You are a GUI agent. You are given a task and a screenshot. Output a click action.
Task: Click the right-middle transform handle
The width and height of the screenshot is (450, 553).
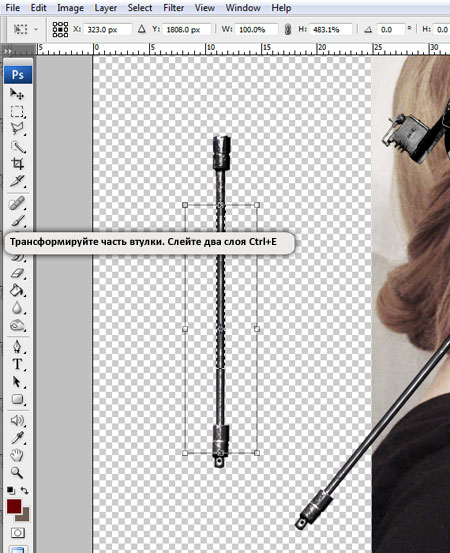pos(257,329)
